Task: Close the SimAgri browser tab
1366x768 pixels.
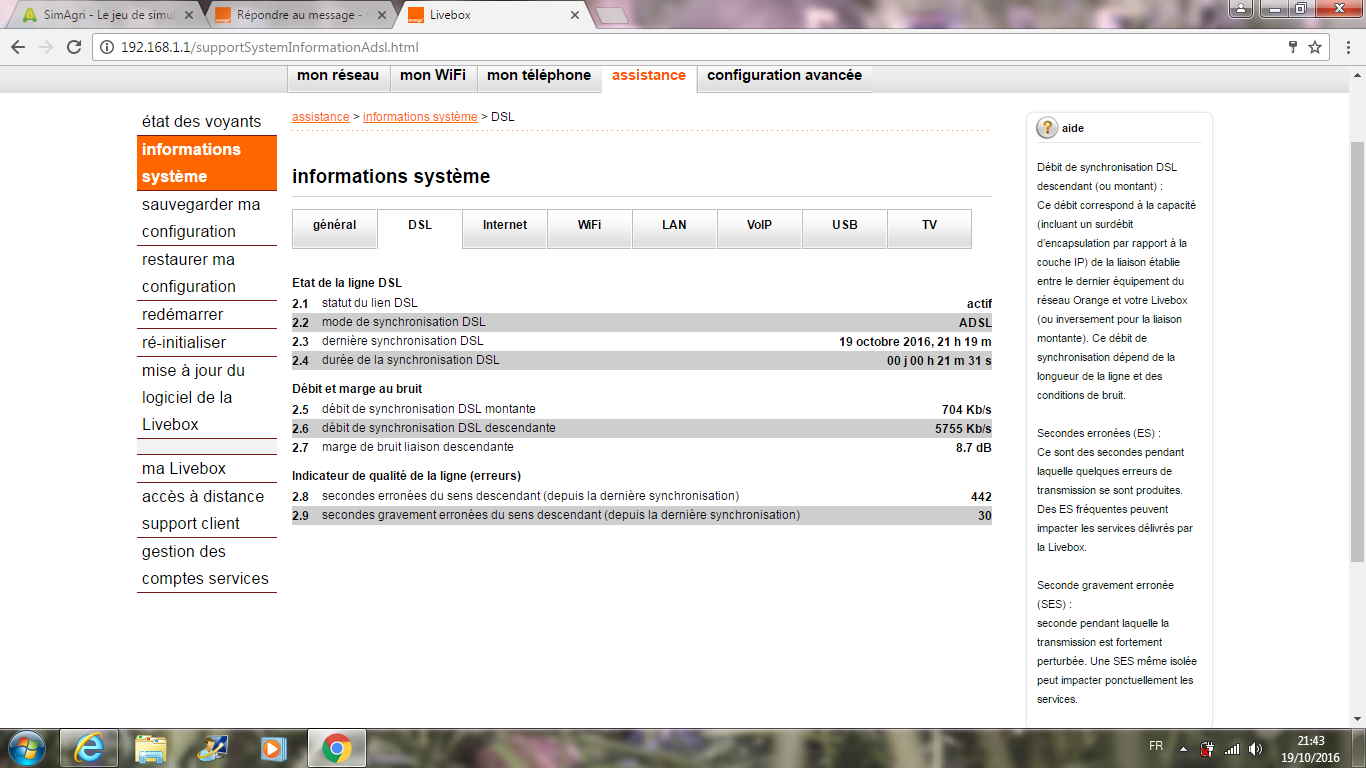Action: (x=190, y=16)
